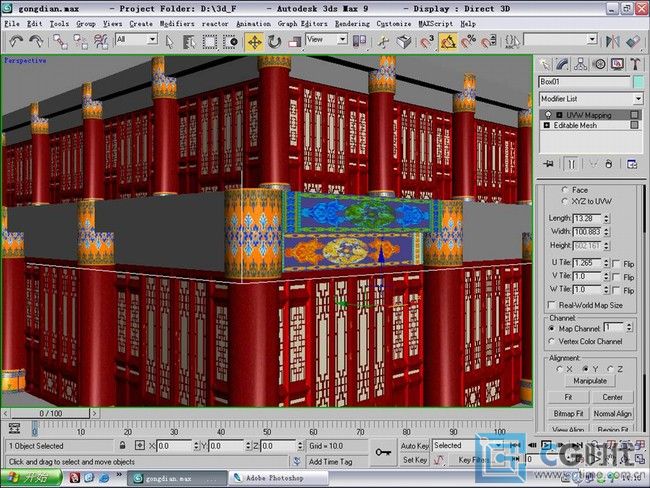Enable the V Tile Flip checkbox
The width and height of the screenshot is (650, 488).
(616, 277)
